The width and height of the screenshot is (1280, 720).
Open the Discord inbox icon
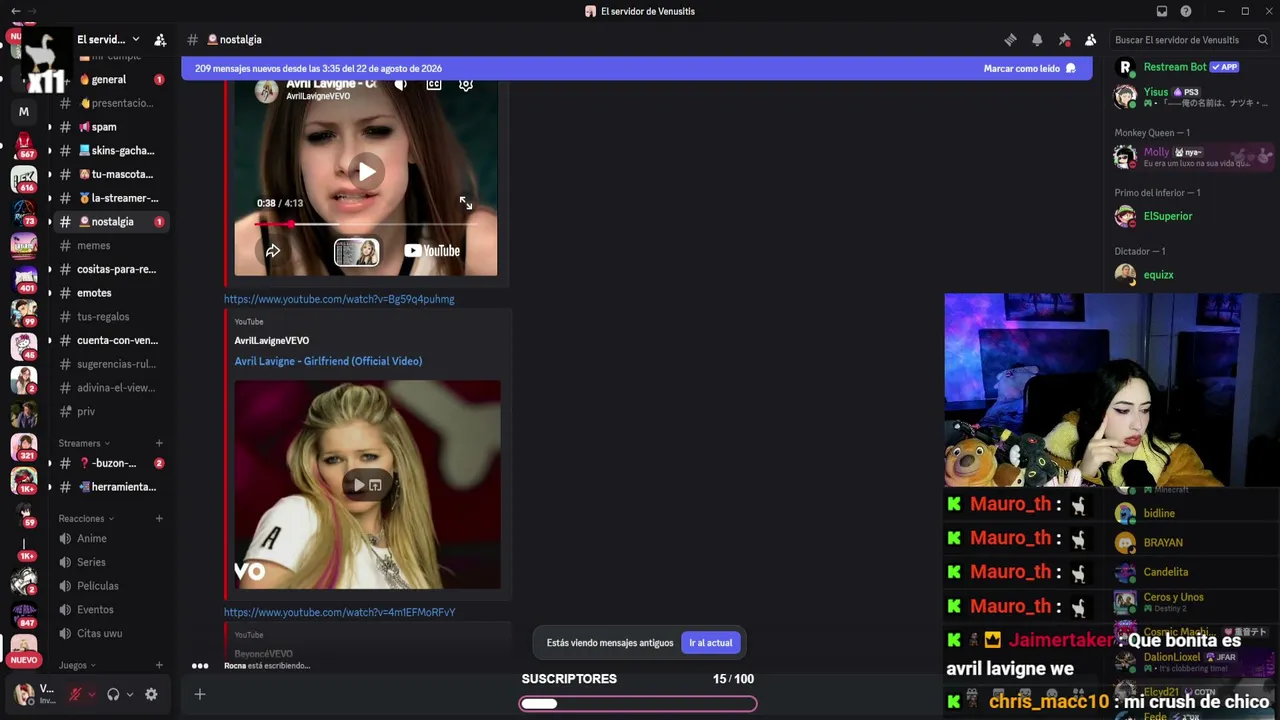(x=1162, y=11)
